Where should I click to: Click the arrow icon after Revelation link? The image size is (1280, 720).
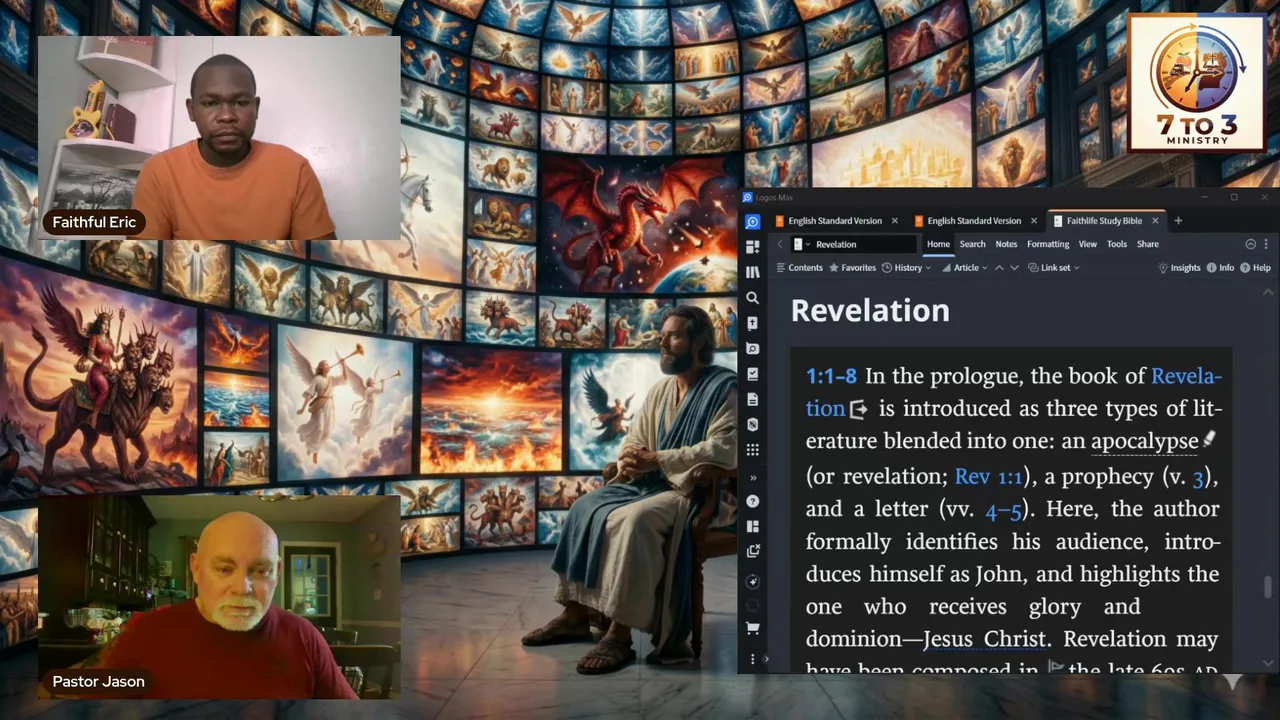point(858,409)
